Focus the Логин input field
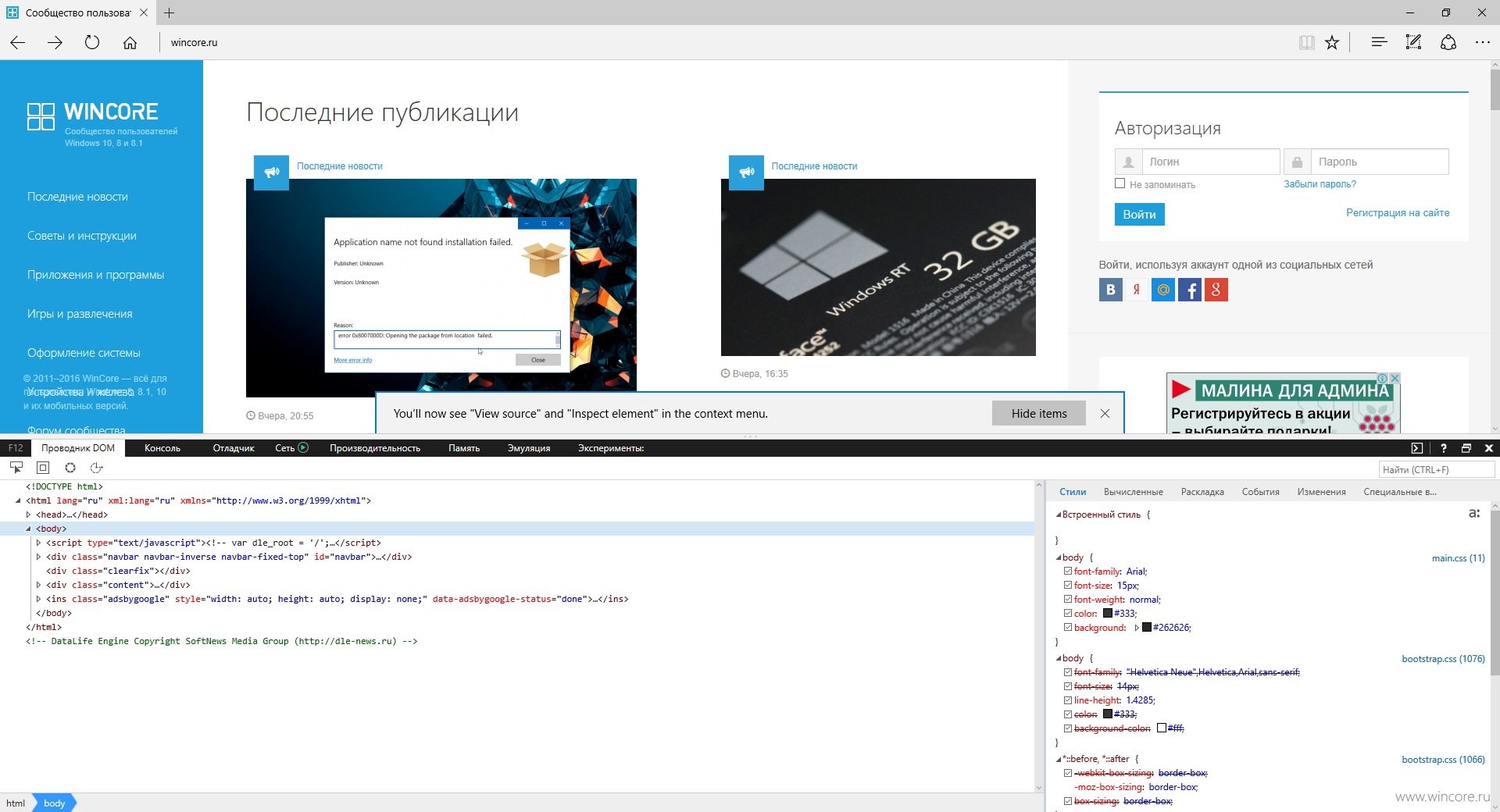The height and width of the screenshot is (812, 1500). coord(1211,162)
